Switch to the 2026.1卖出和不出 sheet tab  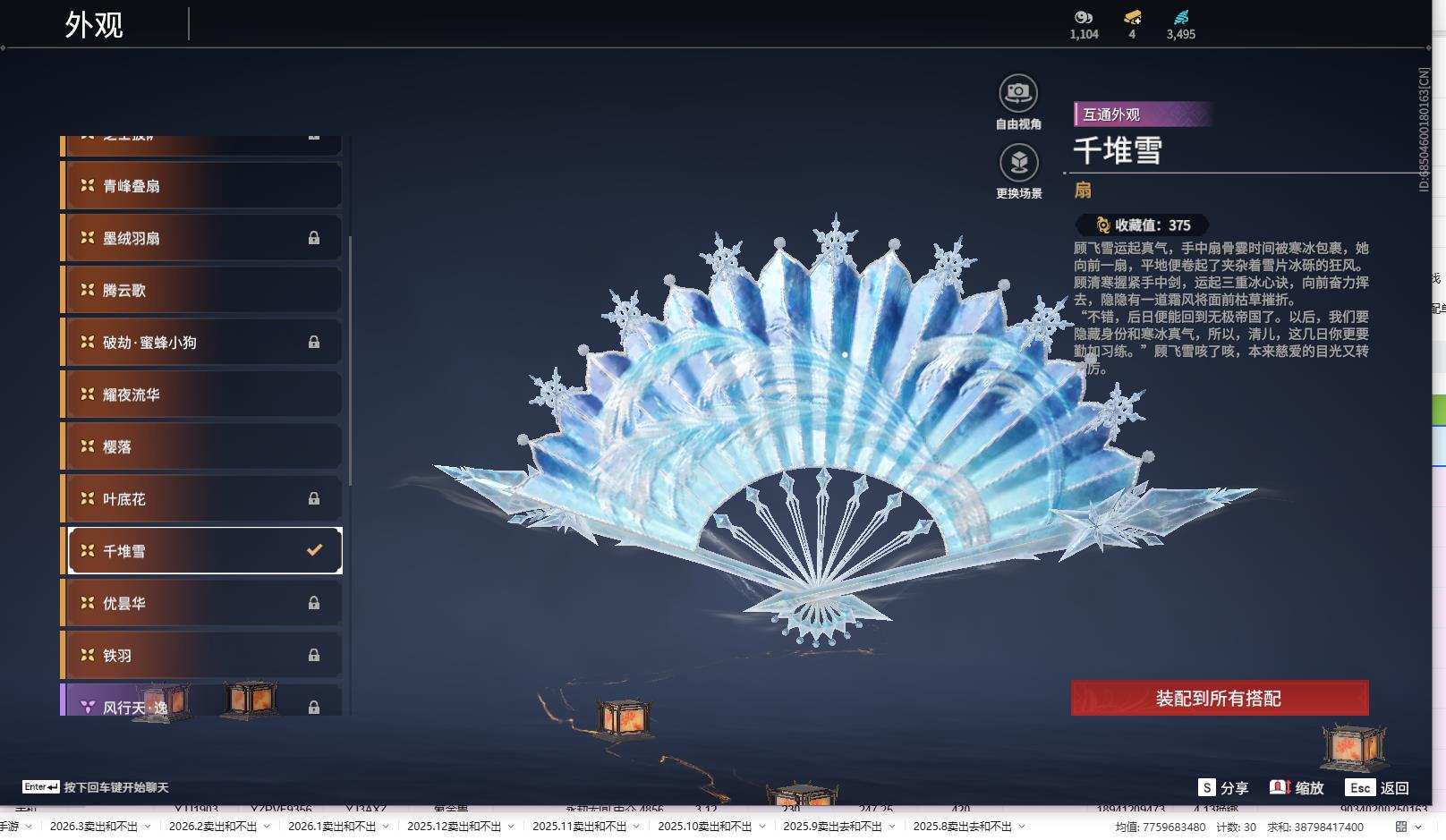click(331, 827)
